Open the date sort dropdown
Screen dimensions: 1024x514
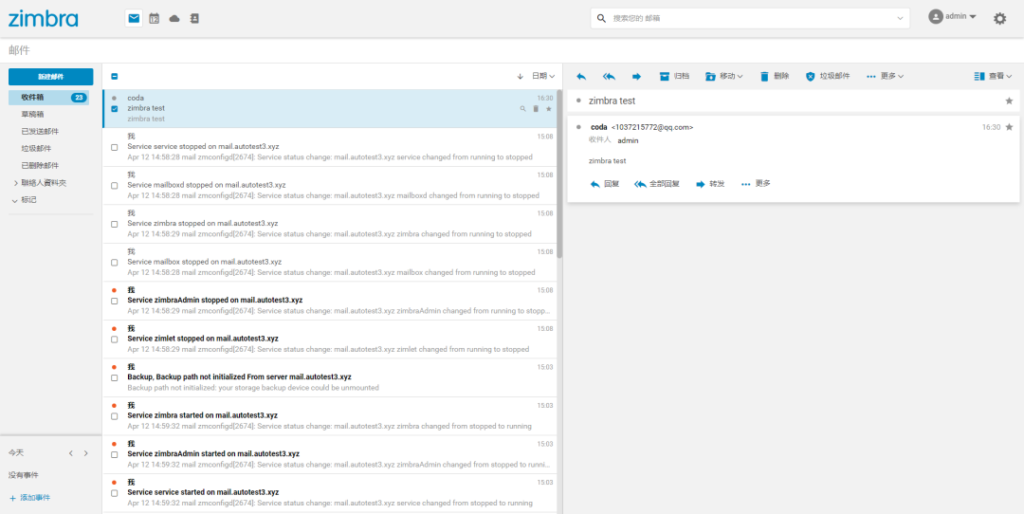click(x=543, y=76)
